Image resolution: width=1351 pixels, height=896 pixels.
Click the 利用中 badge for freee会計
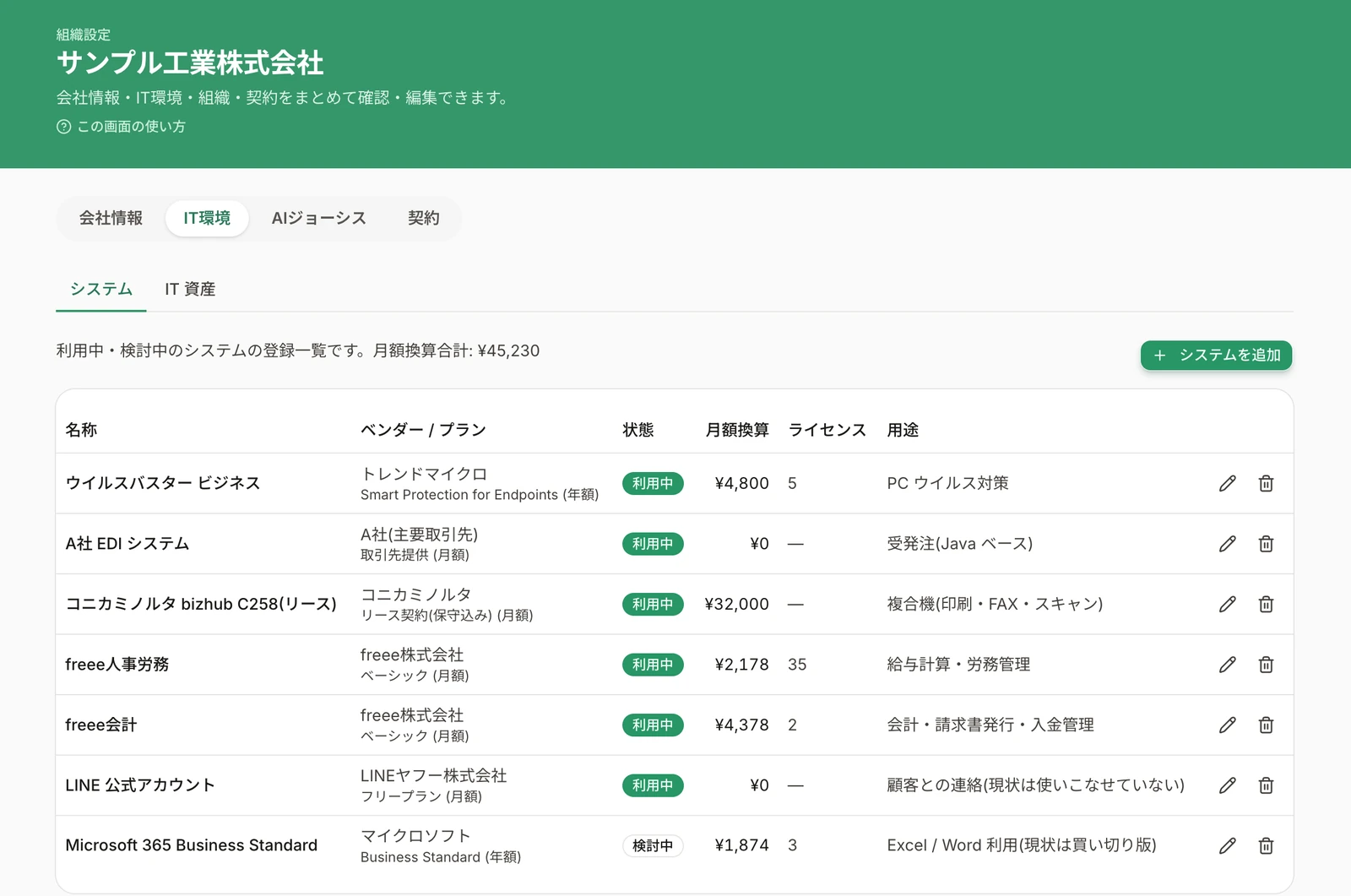653,725
